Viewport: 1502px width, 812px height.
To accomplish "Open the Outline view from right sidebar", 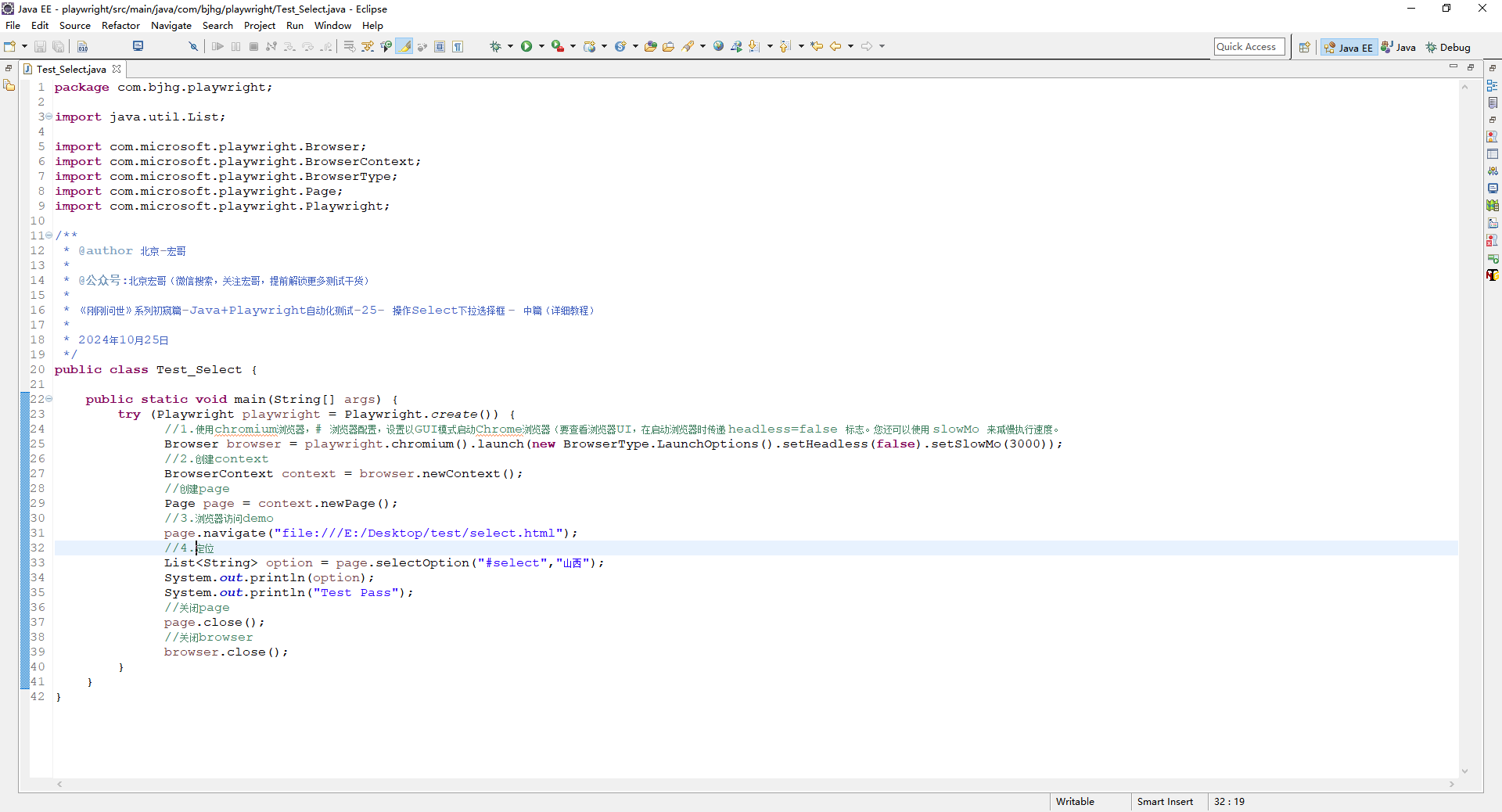I will coord(1493,86).
